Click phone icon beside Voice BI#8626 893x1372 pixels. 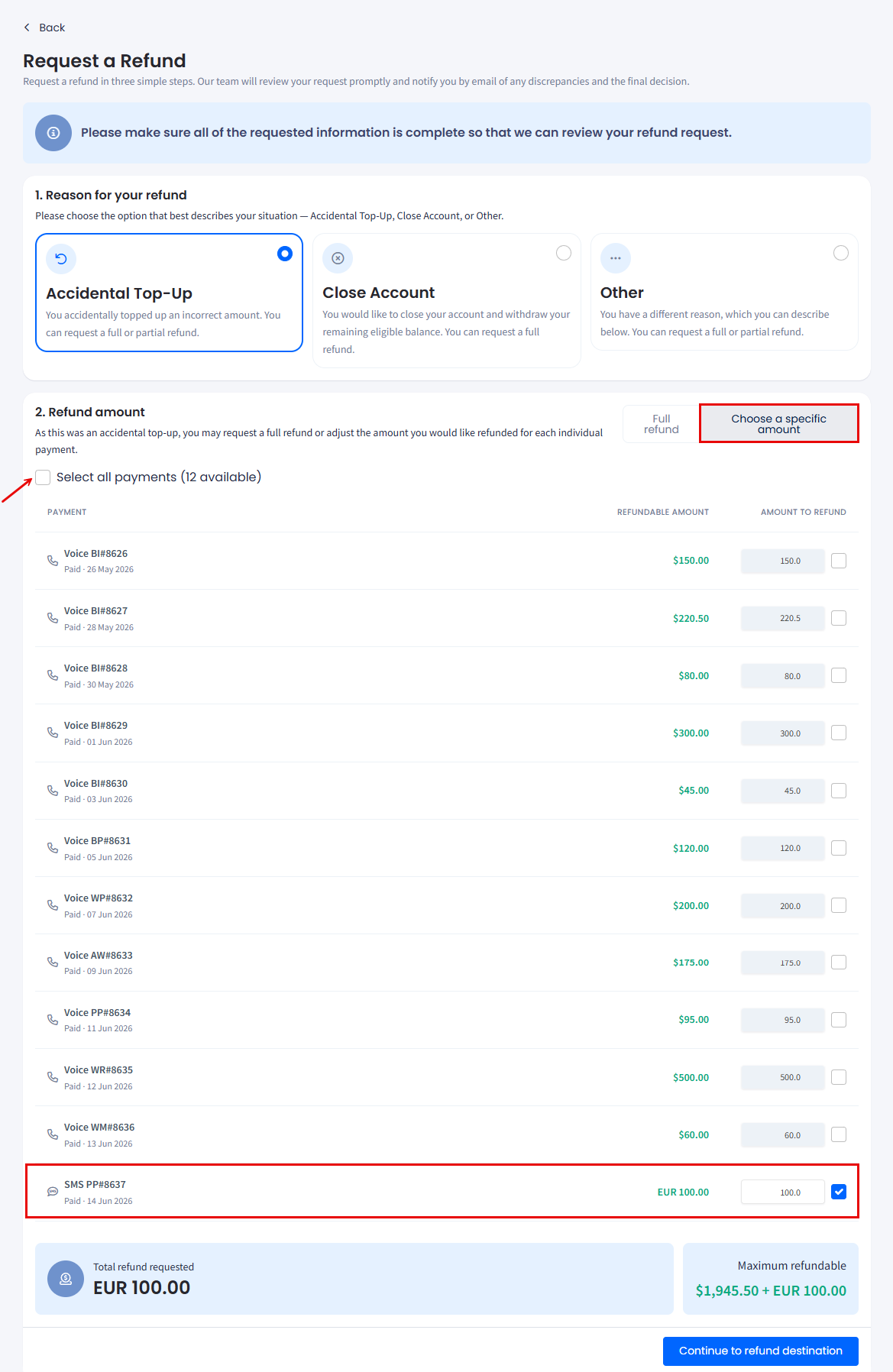click(53, 560)
